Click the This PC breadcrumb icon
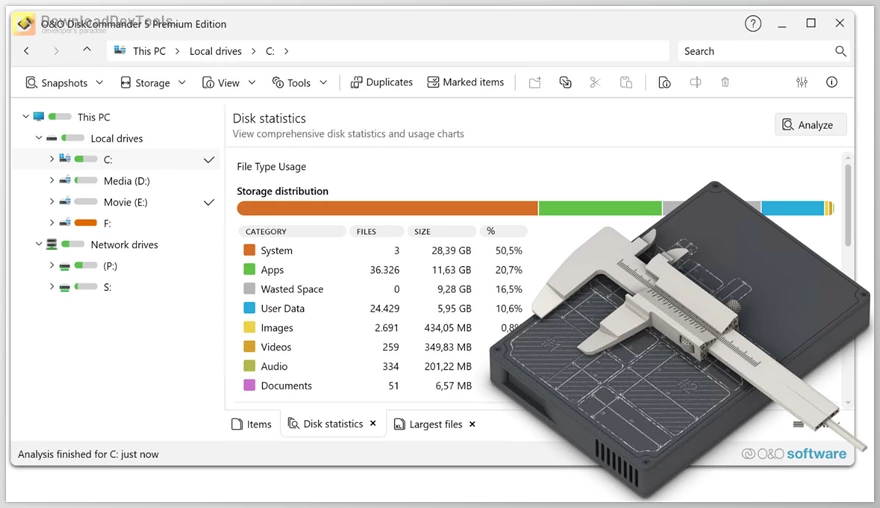 [x=120, y=51]
